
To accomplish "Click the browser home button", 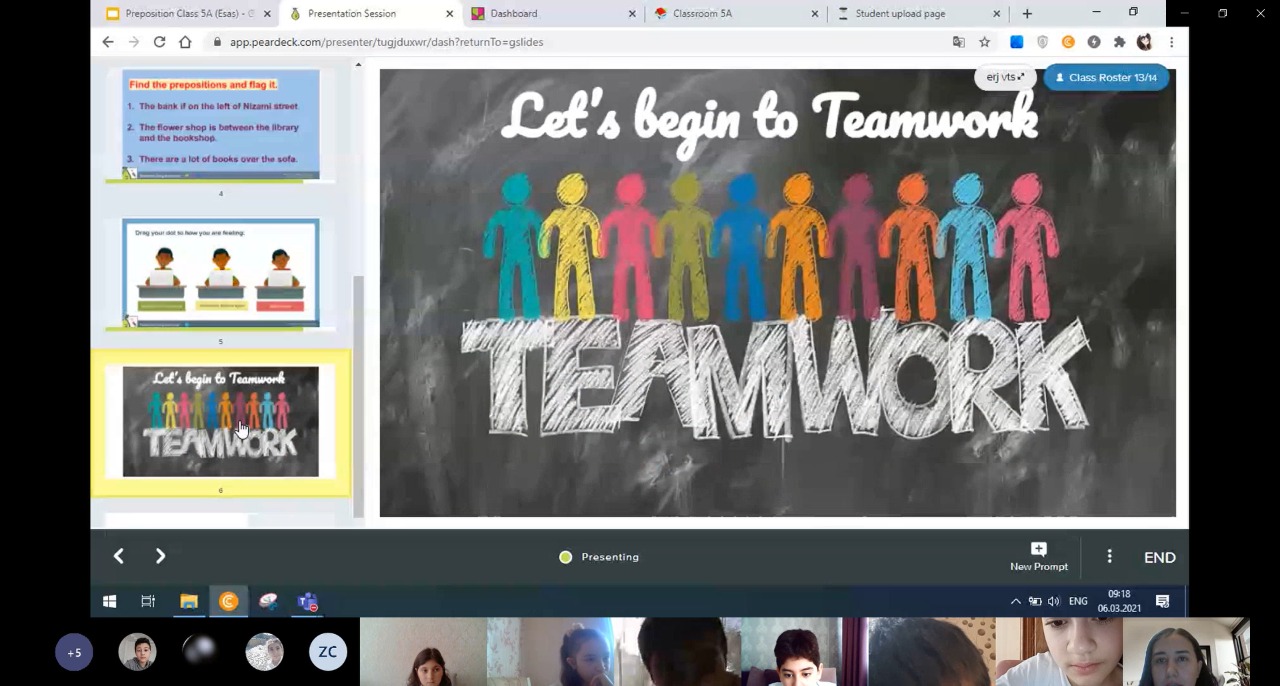I will click(185, 42).
